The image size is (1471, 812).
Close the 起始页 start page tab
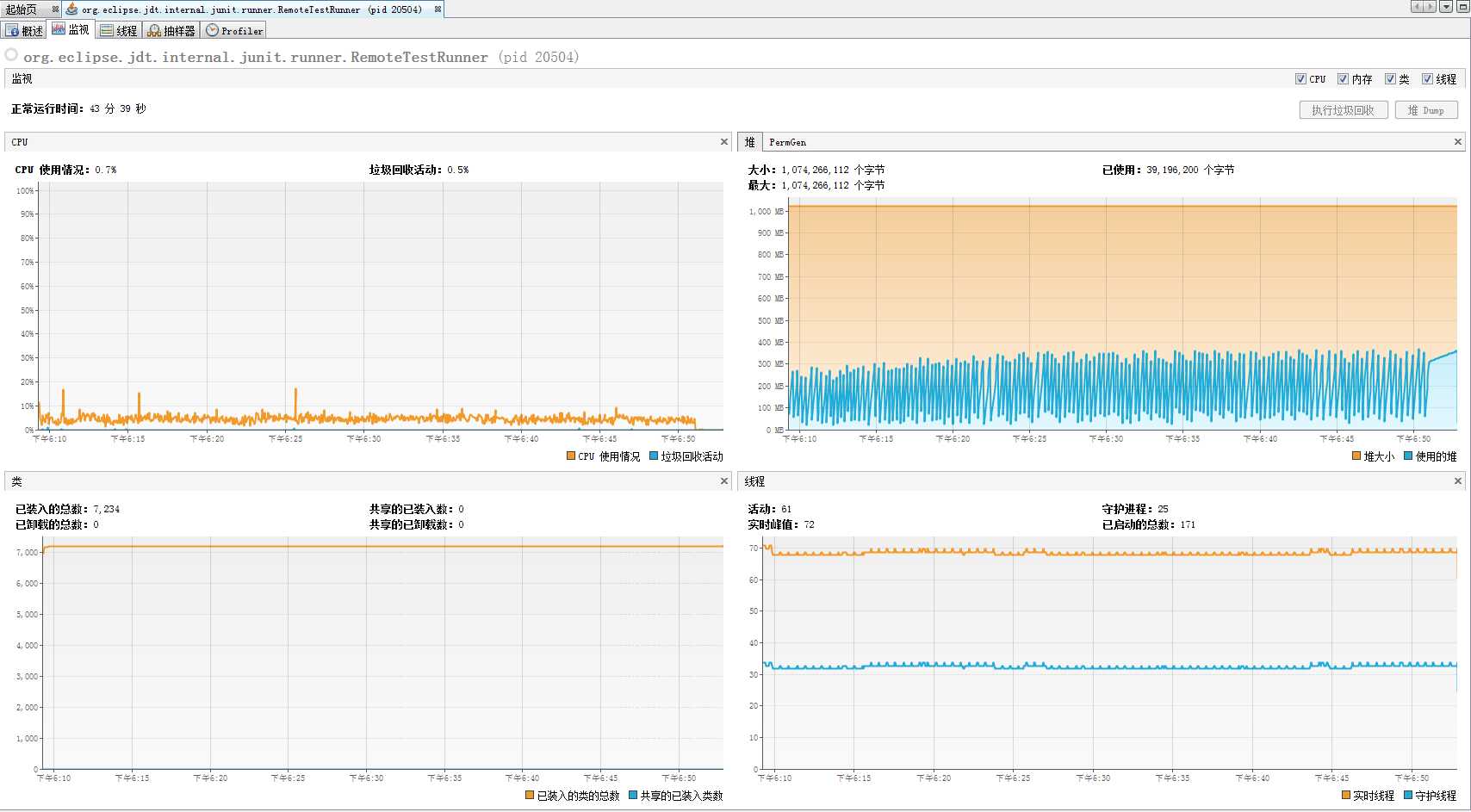(55, 9)
